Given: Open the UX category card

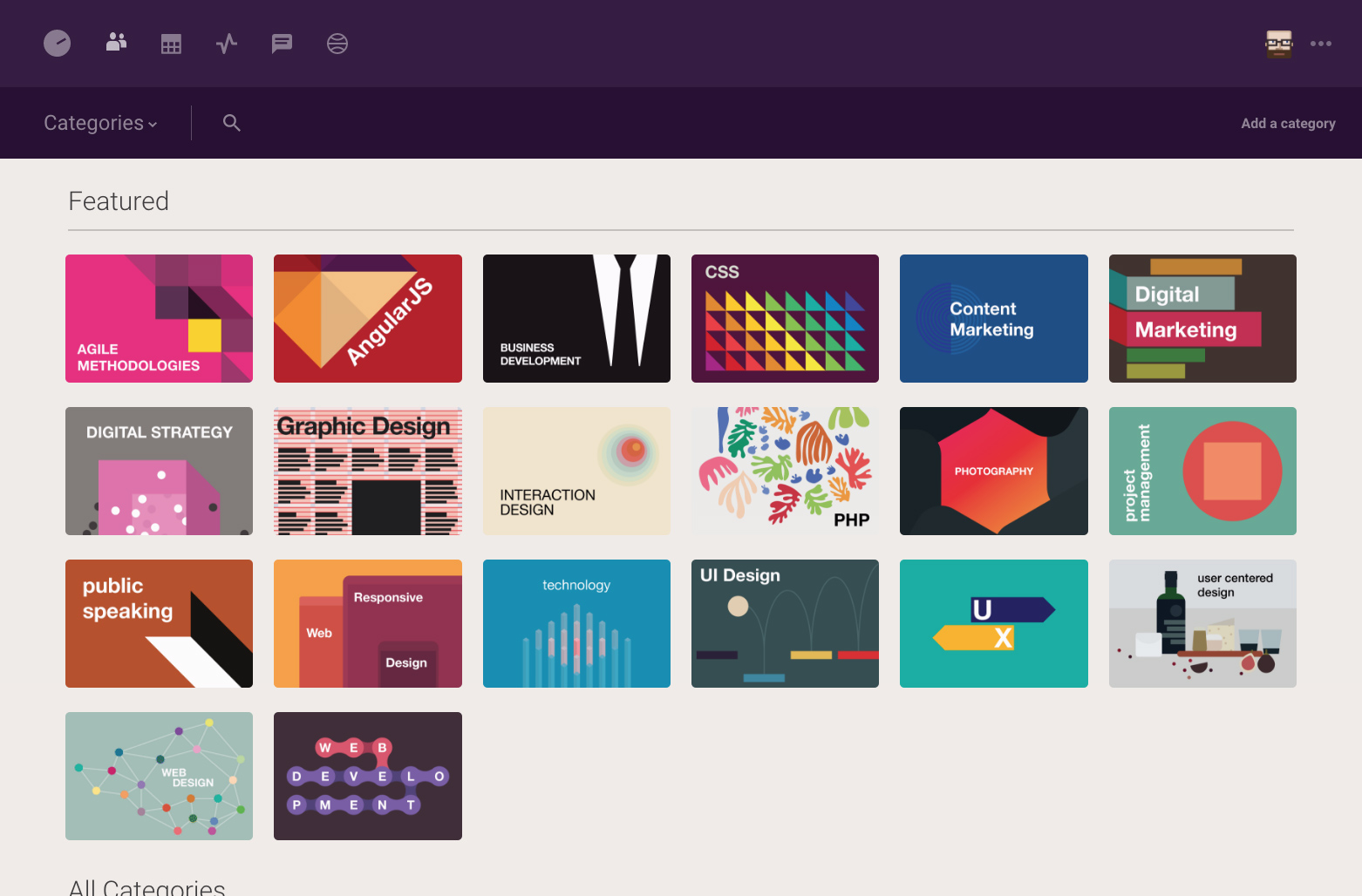Looking at the screenshot, I should (x=994, y=623).
